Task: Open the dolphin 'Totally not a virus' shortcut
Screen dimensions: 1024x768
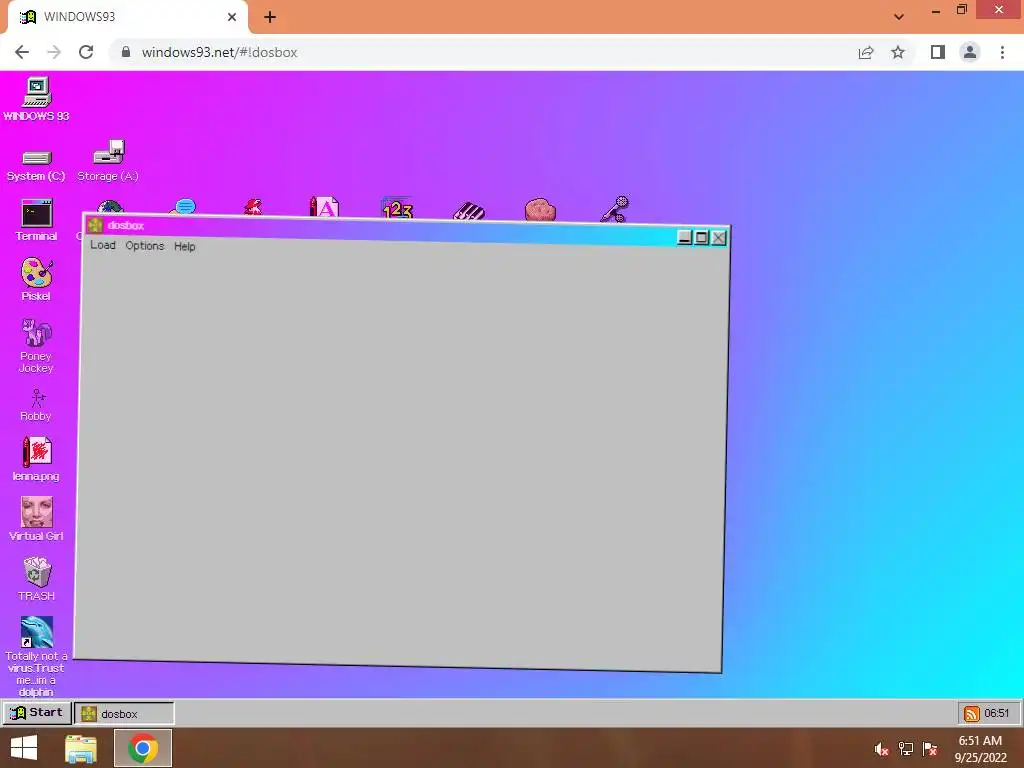Action: coord(37,656)
